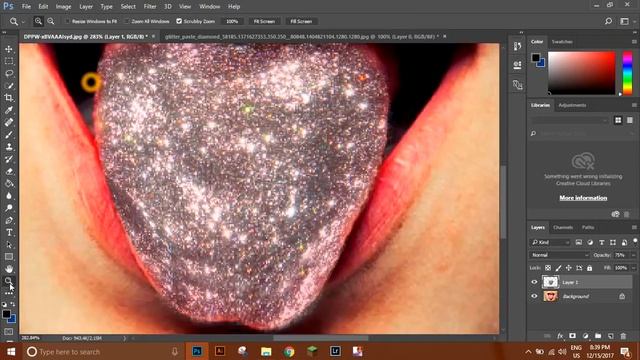Screen dimensions: 640x360
Task: Switch to the Swatches tab
Action: tap(562, 42)
